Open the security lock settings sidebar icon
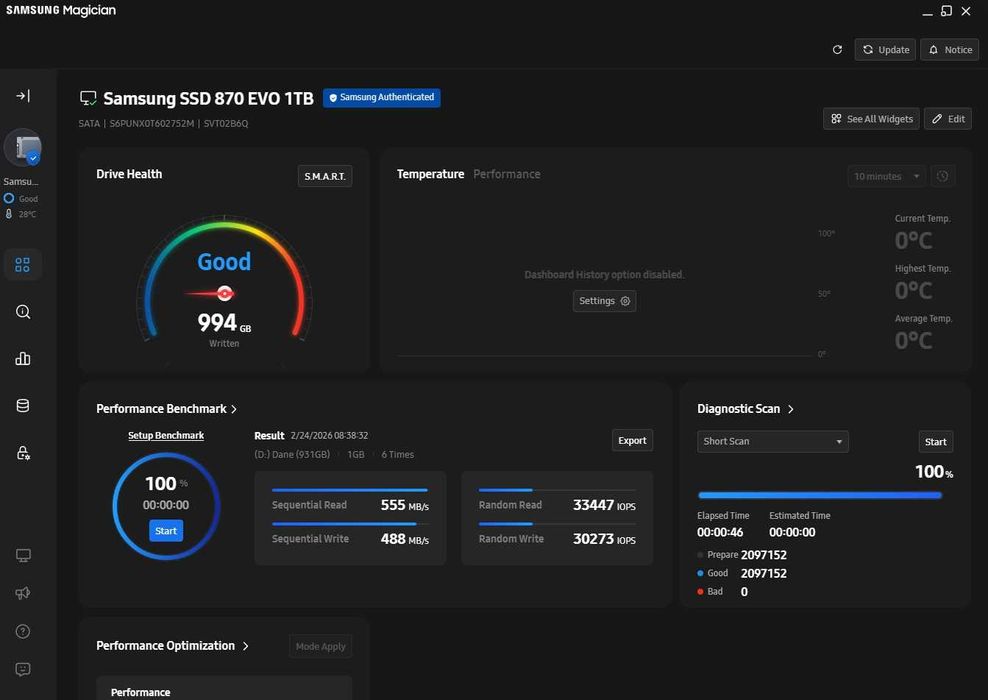 [x=23, y=453]
